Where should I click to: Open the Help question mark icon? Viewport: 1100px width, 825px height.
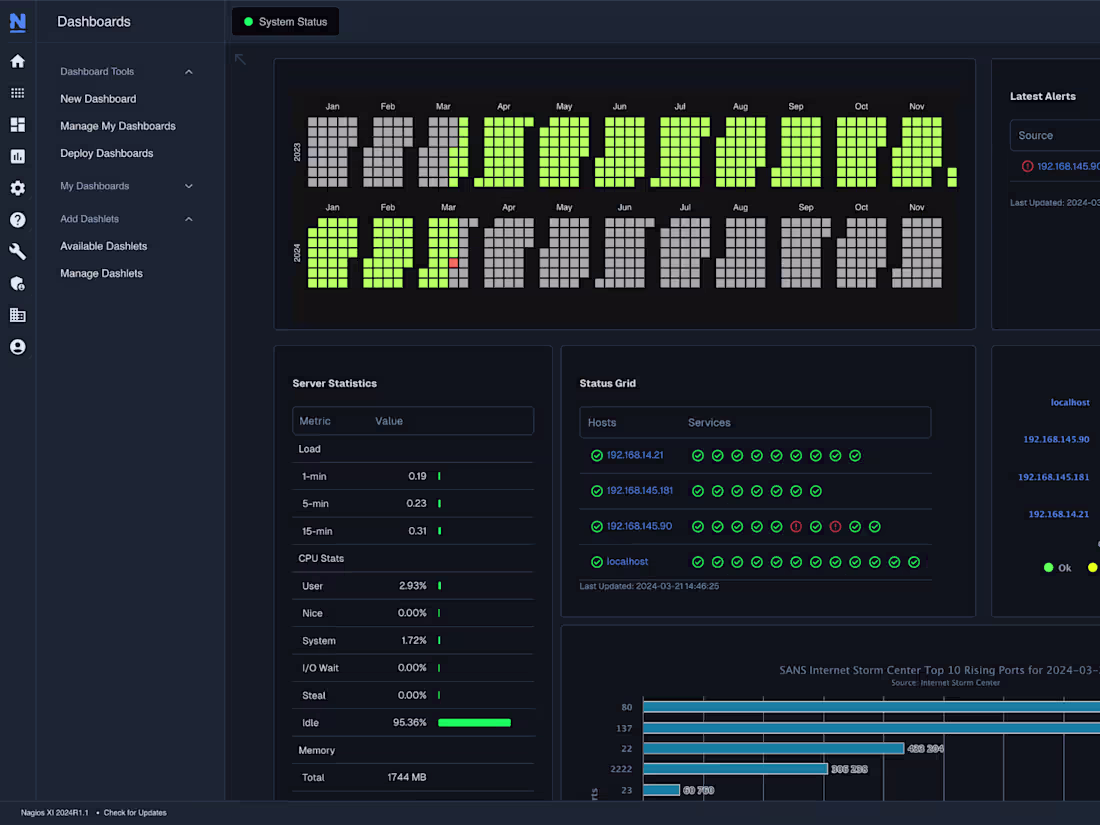pos(17,220)
